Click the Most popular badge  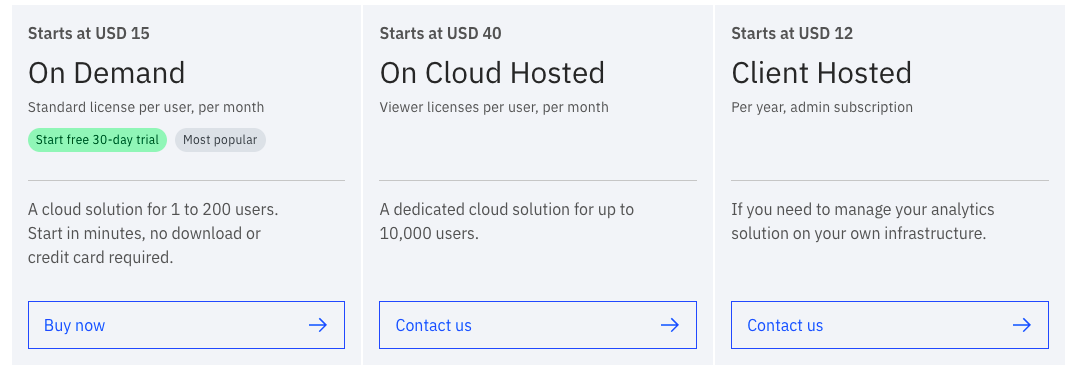click(220, 140)
